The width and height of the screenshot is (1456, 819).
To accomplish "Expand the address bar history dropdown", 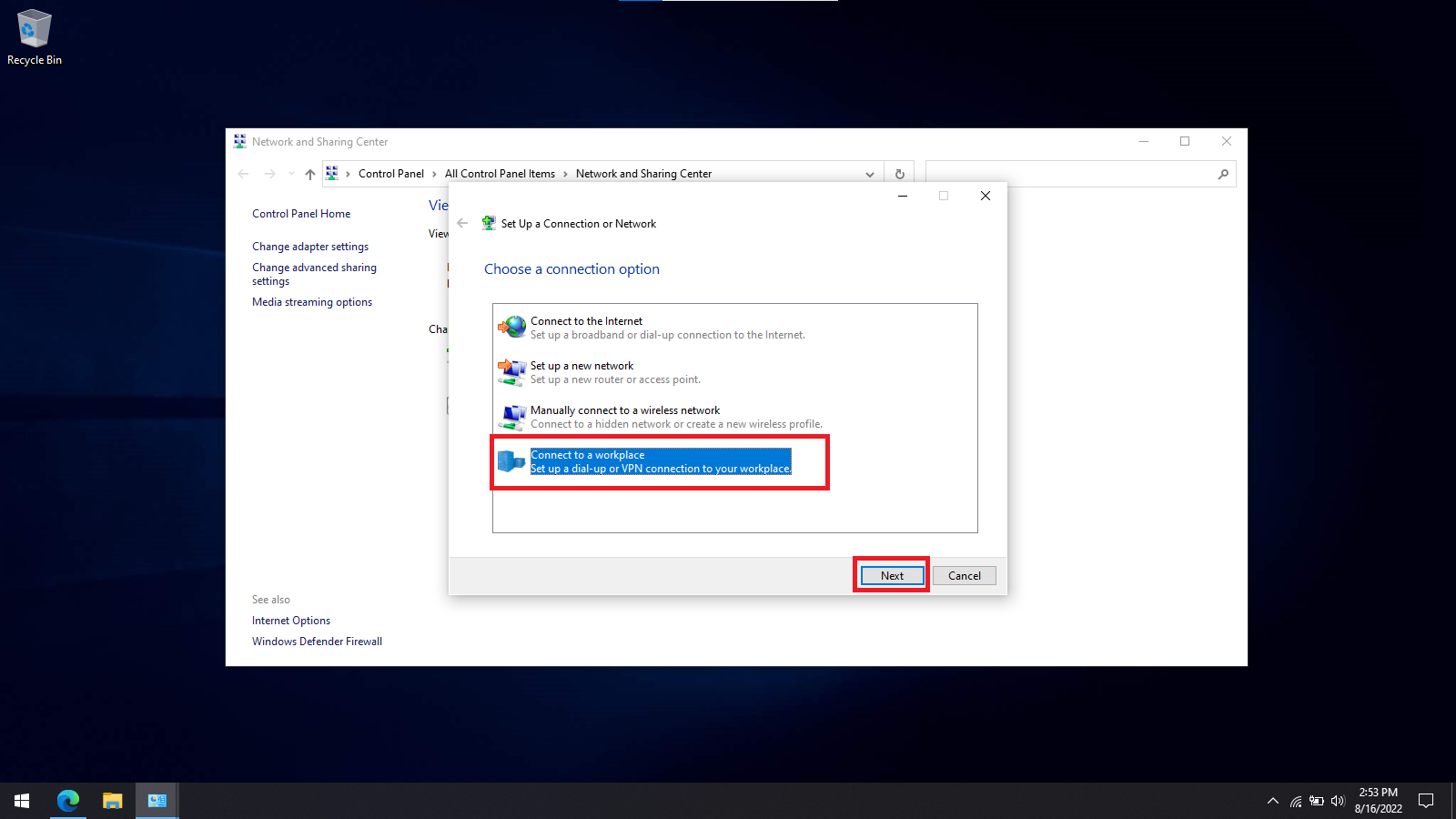I will (x=870, y=174).
